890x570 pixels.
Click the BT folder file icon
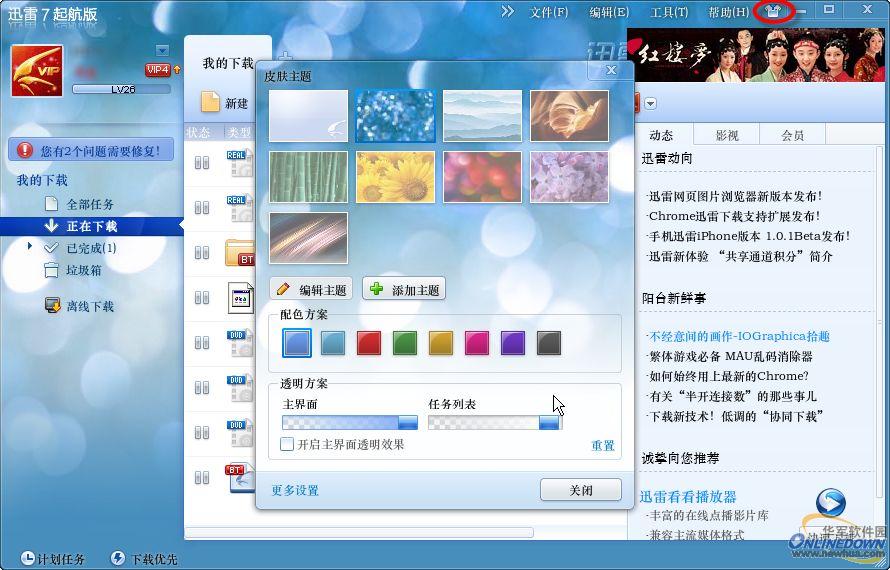pyautogui.click(x=240, y=253)
